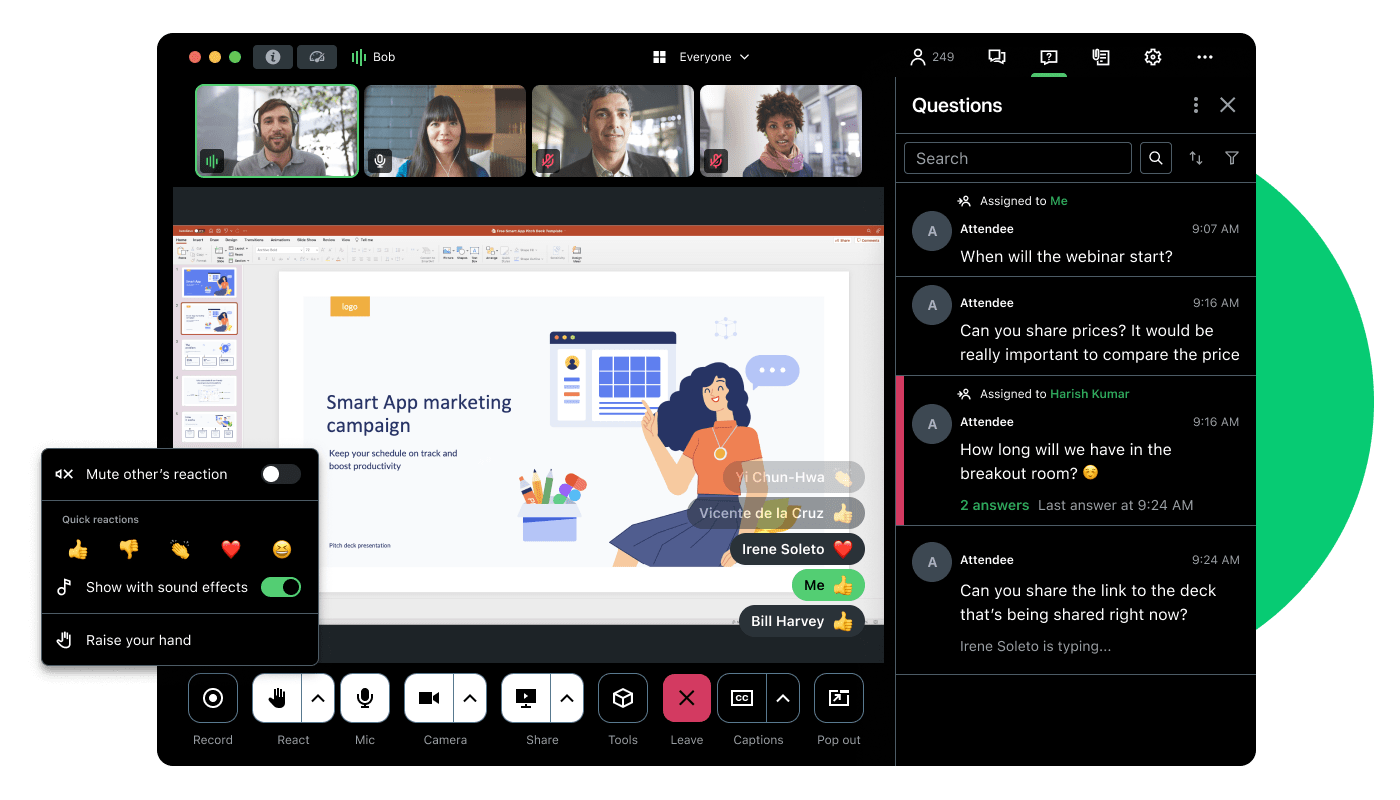
Task: Switch to the Questions tab
Action: pos(1048,57)
